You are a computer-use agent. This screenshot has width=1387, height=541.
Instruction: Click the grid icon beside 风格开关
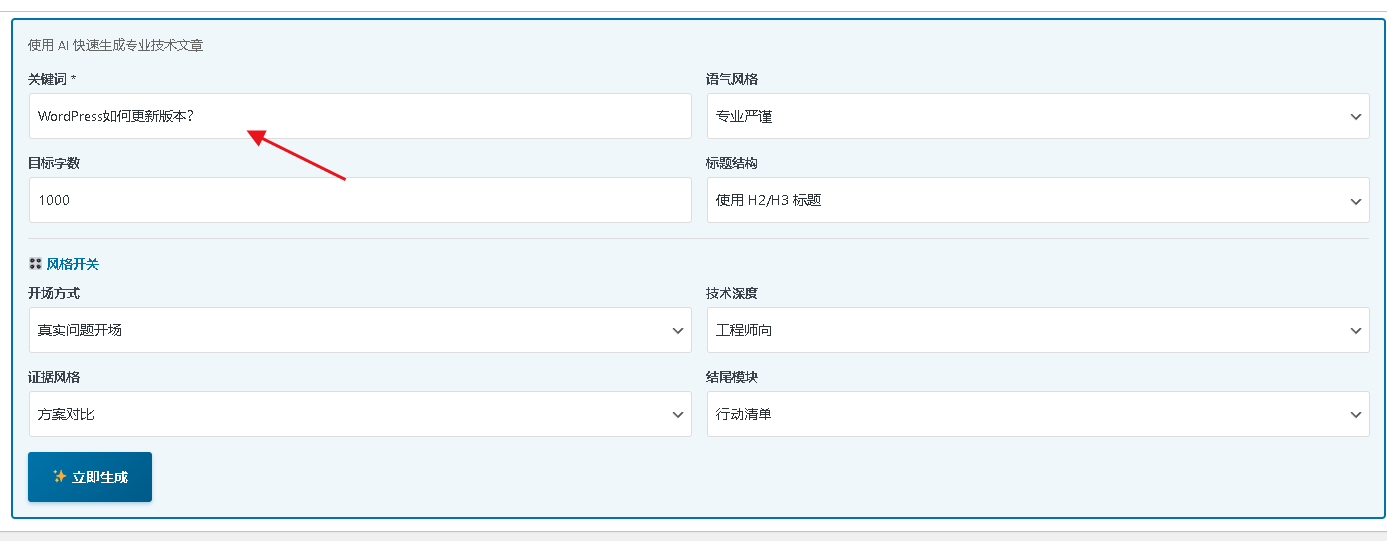[x=35, y=264]
